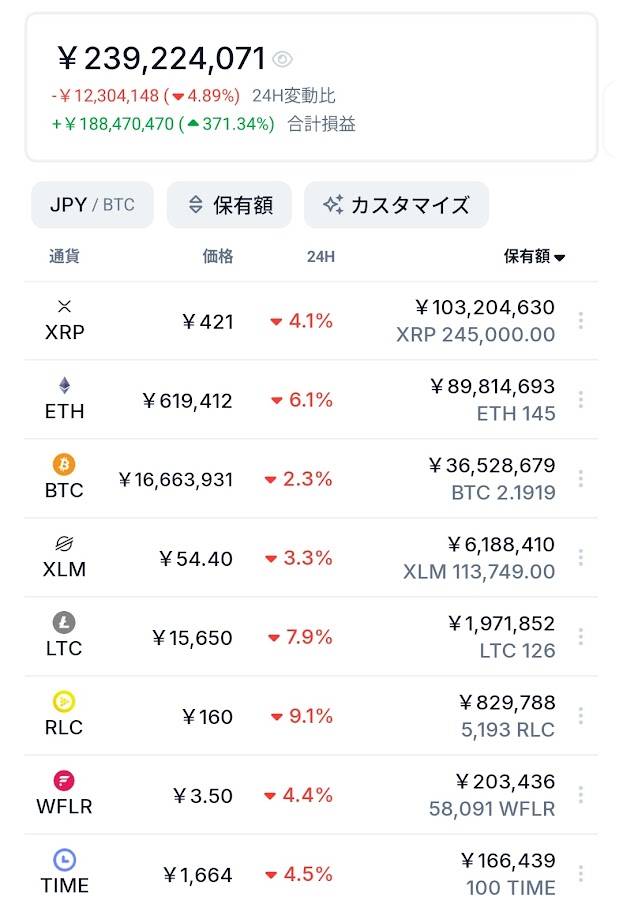Click the blue TIME clock icon
Viewport: 623px width, 911px height.
coord(65,859)
